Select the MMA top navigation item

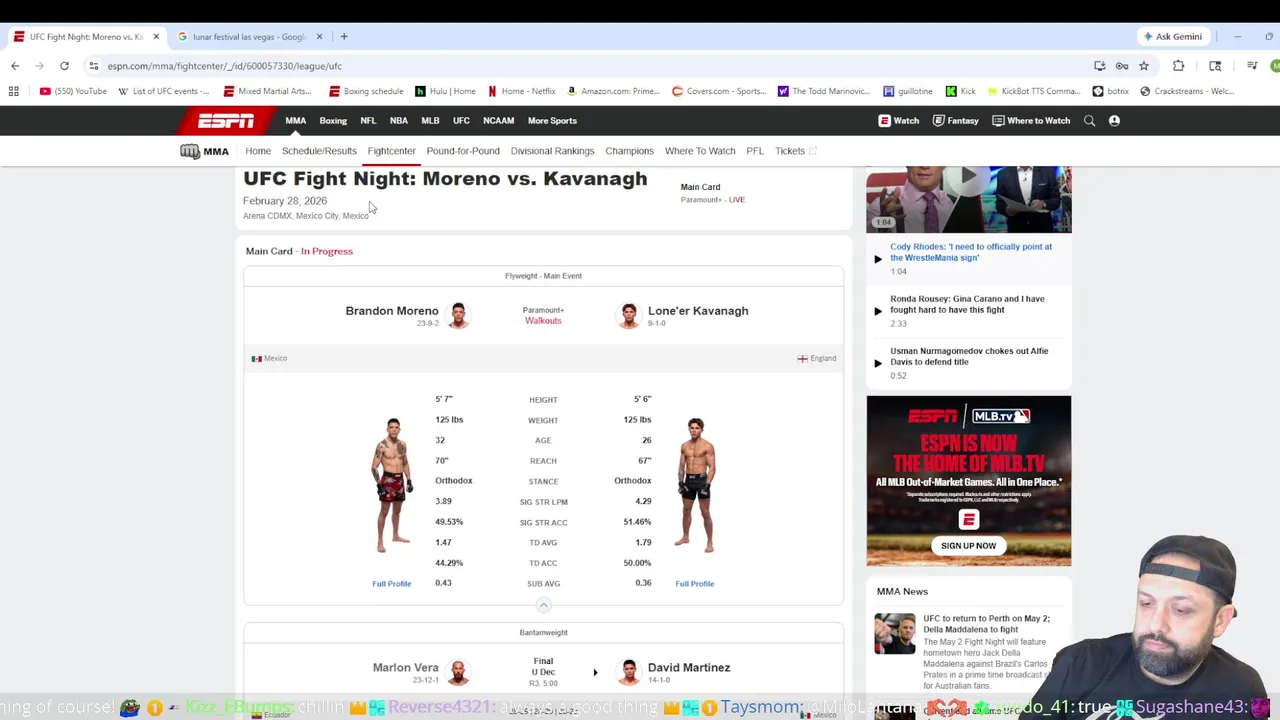coord(296,121)
